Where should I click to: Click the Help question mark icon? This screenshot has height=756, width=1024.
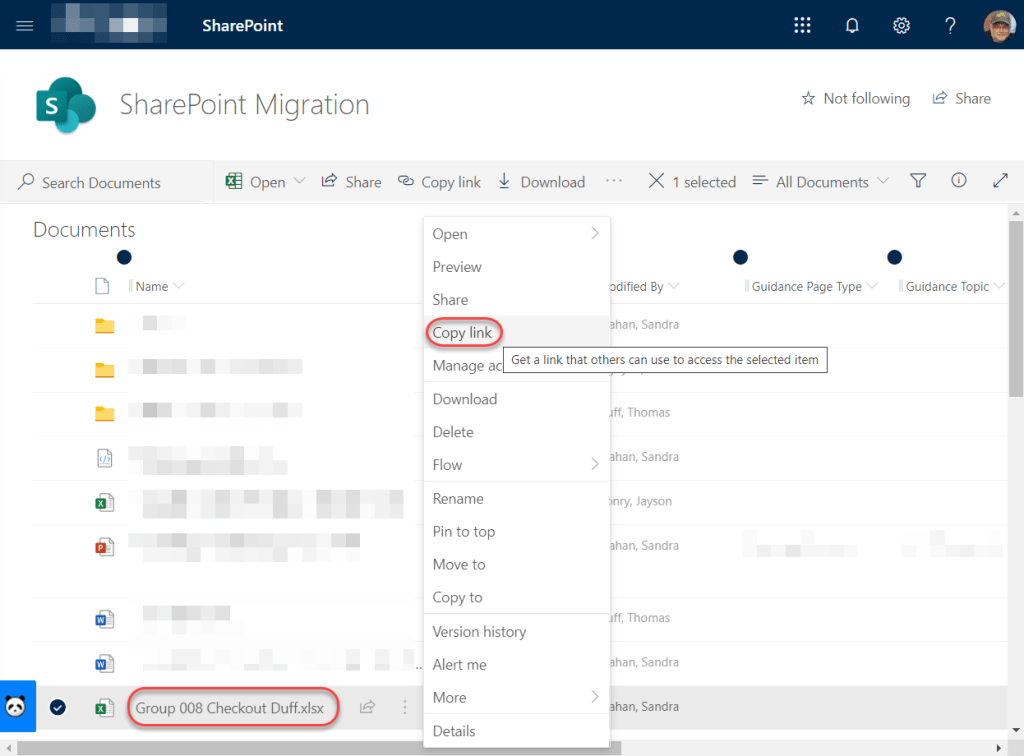point(949,25)
